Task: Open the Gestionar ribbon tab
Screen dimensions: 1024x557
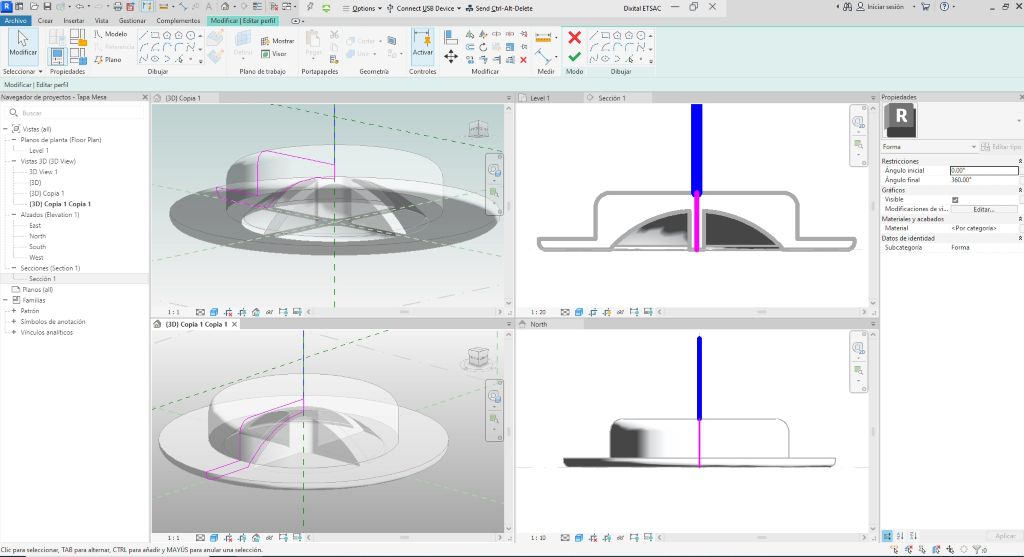Action: point(132,21)
